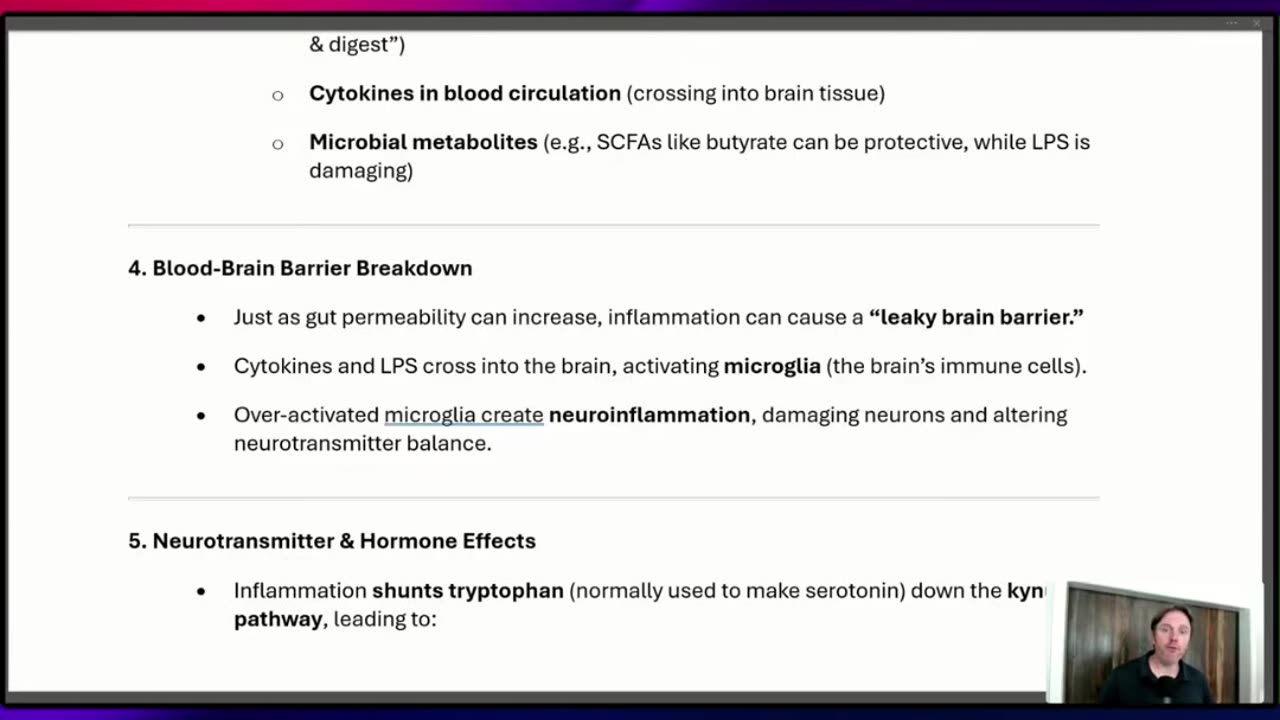Click the bold "microglia" before the parenthesis
The height and width of the screenshot is (720, 1280).
[x=772, y=366]
